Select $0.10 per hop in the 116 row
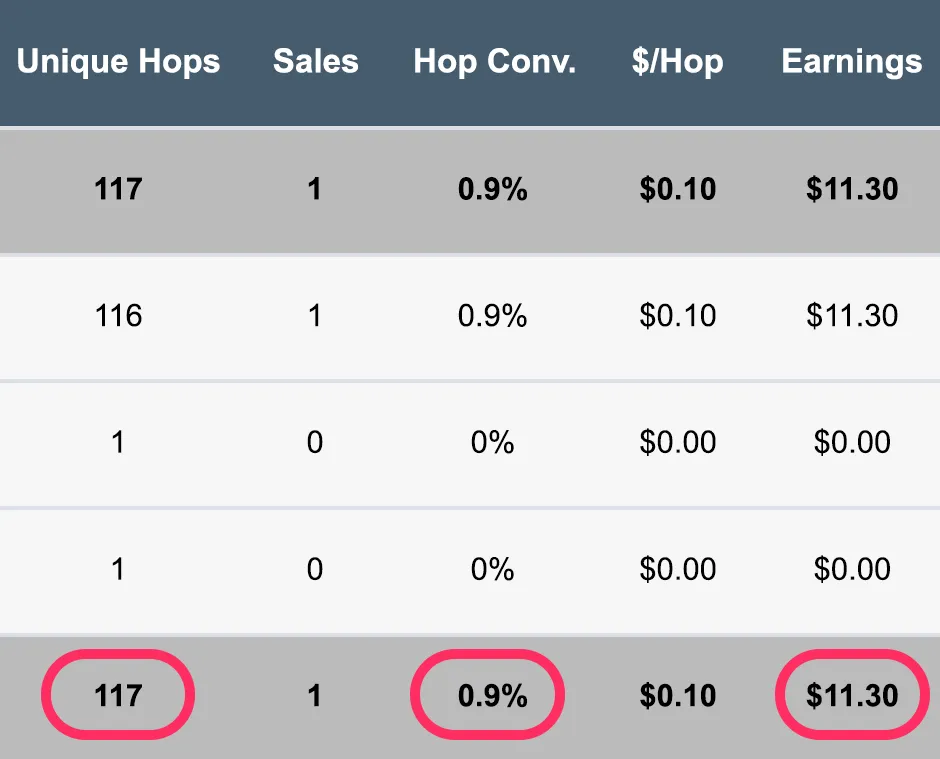 (x=677, y=315)
